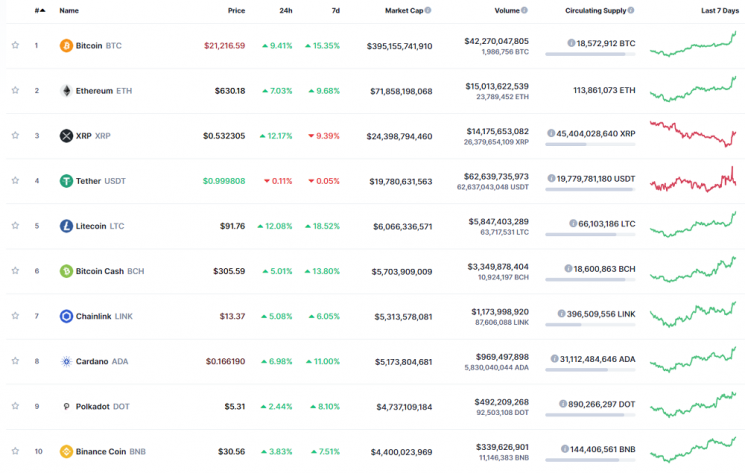
Task: Click Ethereum market cap $71,858,198,068
Action: point(401,91)
